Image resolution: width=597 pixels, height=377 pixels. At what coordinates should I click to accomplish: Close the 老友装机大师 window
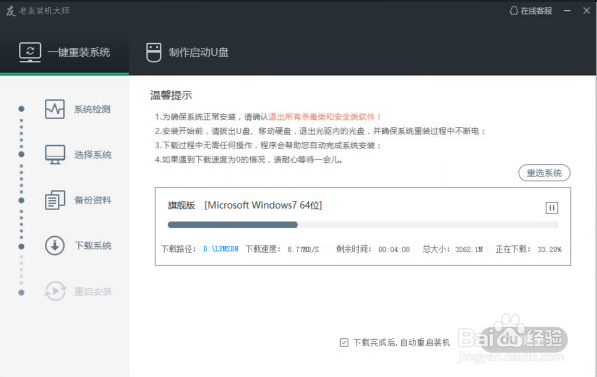coord(586,11)
